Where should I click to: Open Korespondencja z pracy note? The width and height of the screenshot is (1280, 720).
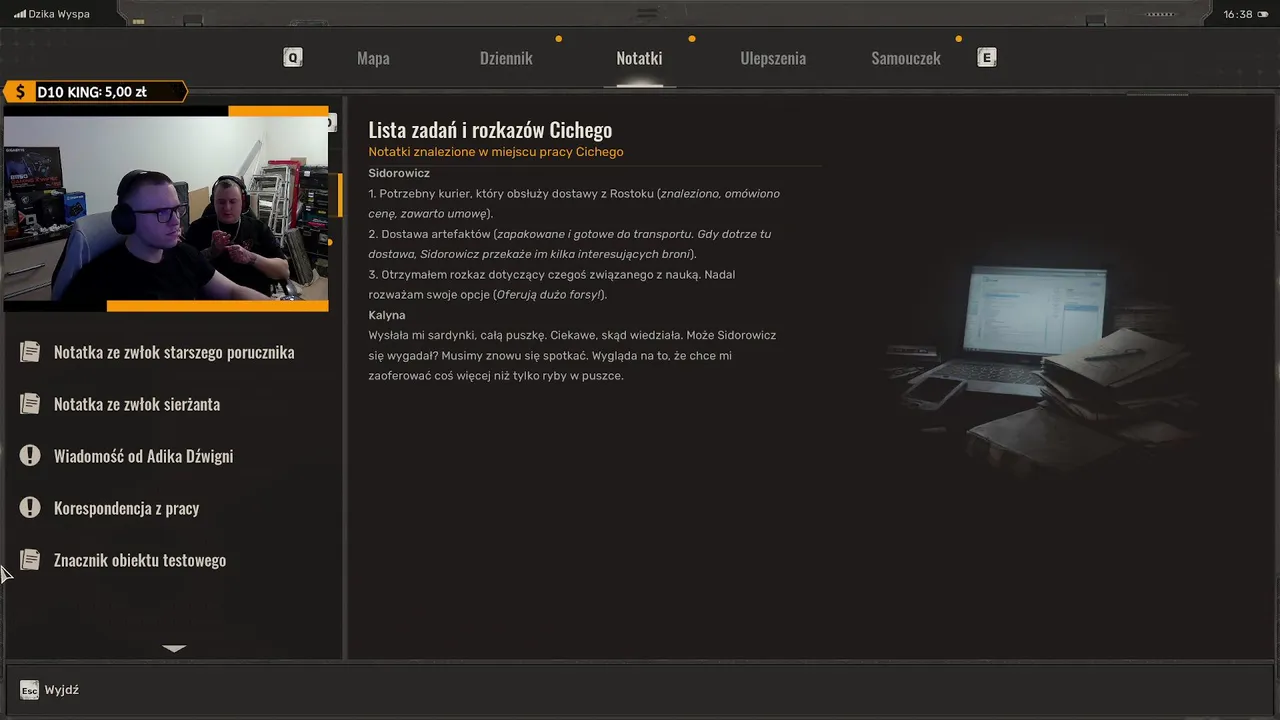[126, 508]
